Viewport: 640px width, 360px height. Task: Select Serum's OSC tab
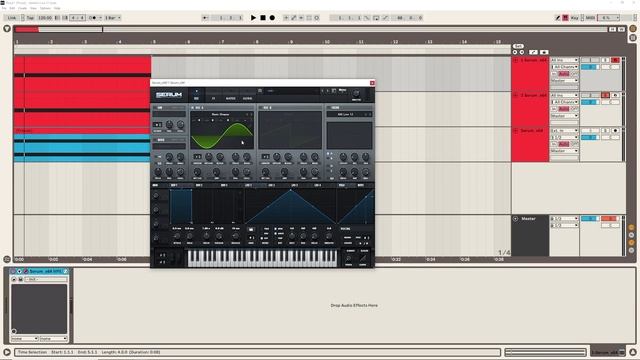click(196, 98)
